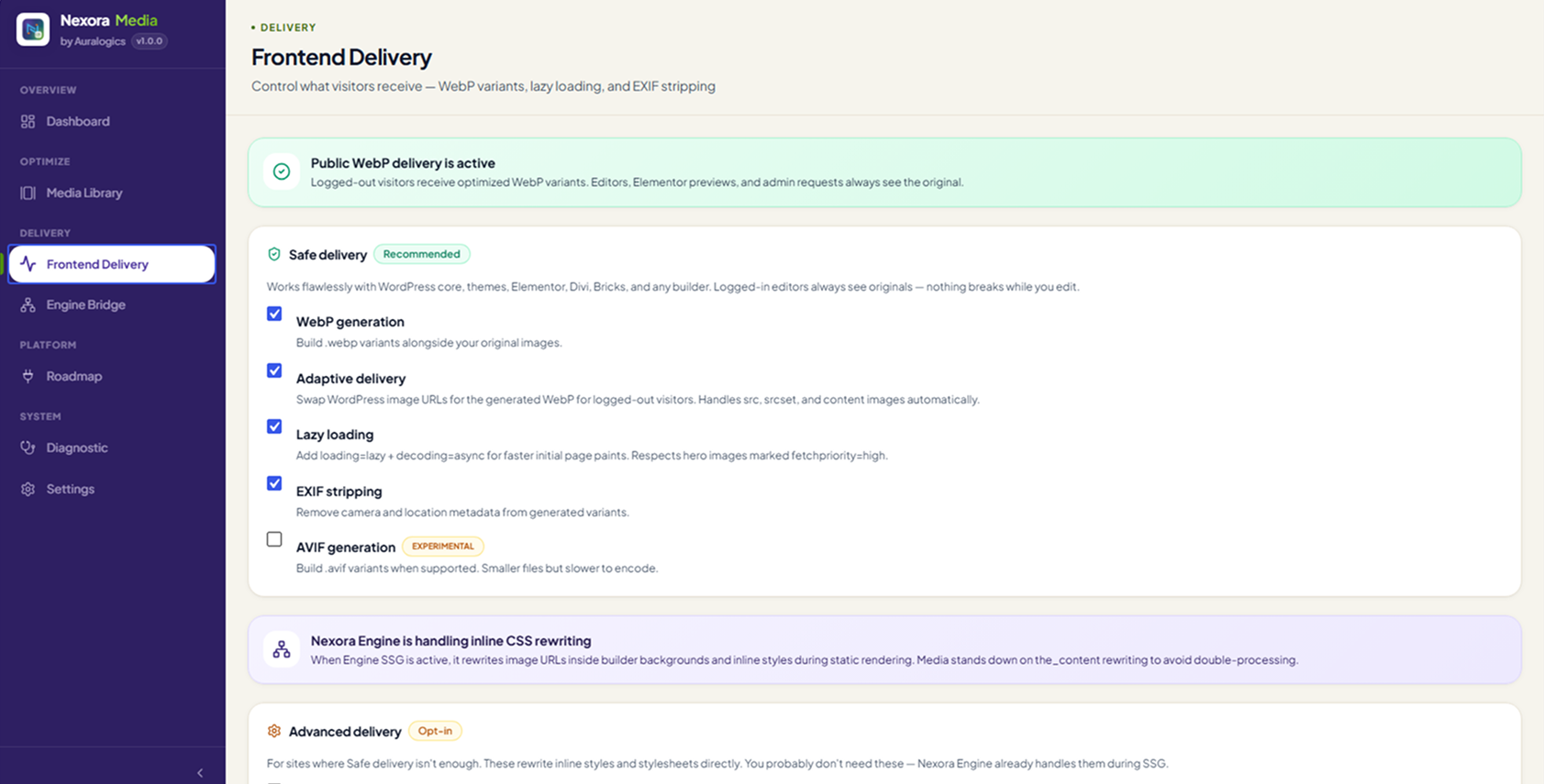Uncheck the Adaptive delivery checkbox

274,370
